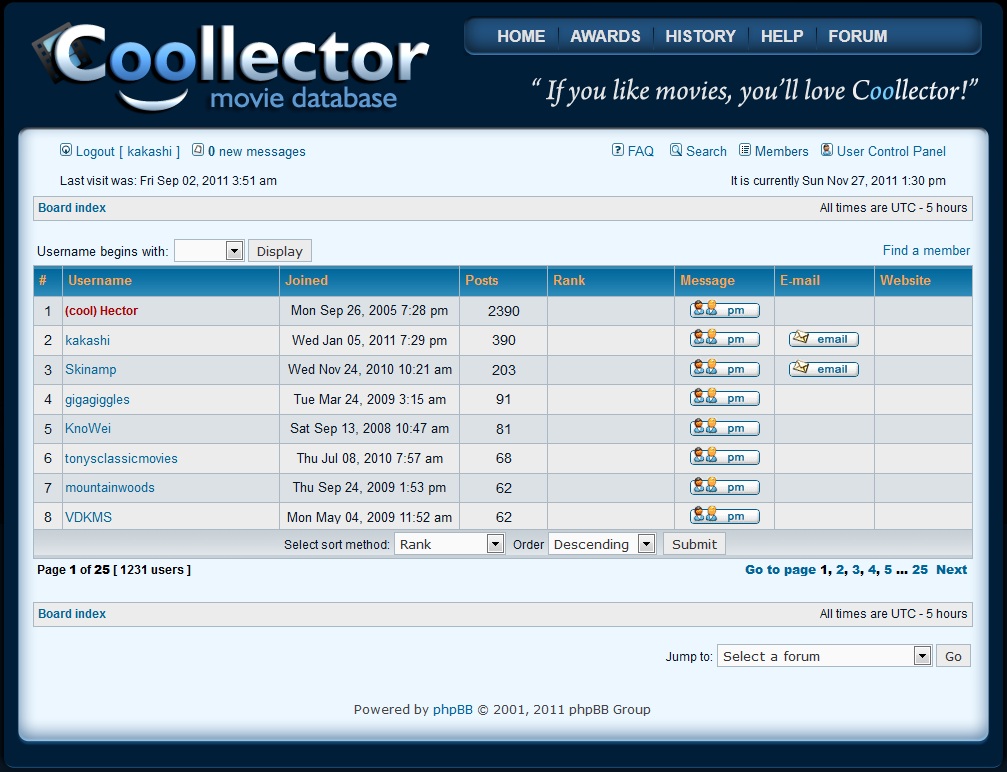Sort by the Rank column header
The image size is (1007, 772).
(569, 280)
